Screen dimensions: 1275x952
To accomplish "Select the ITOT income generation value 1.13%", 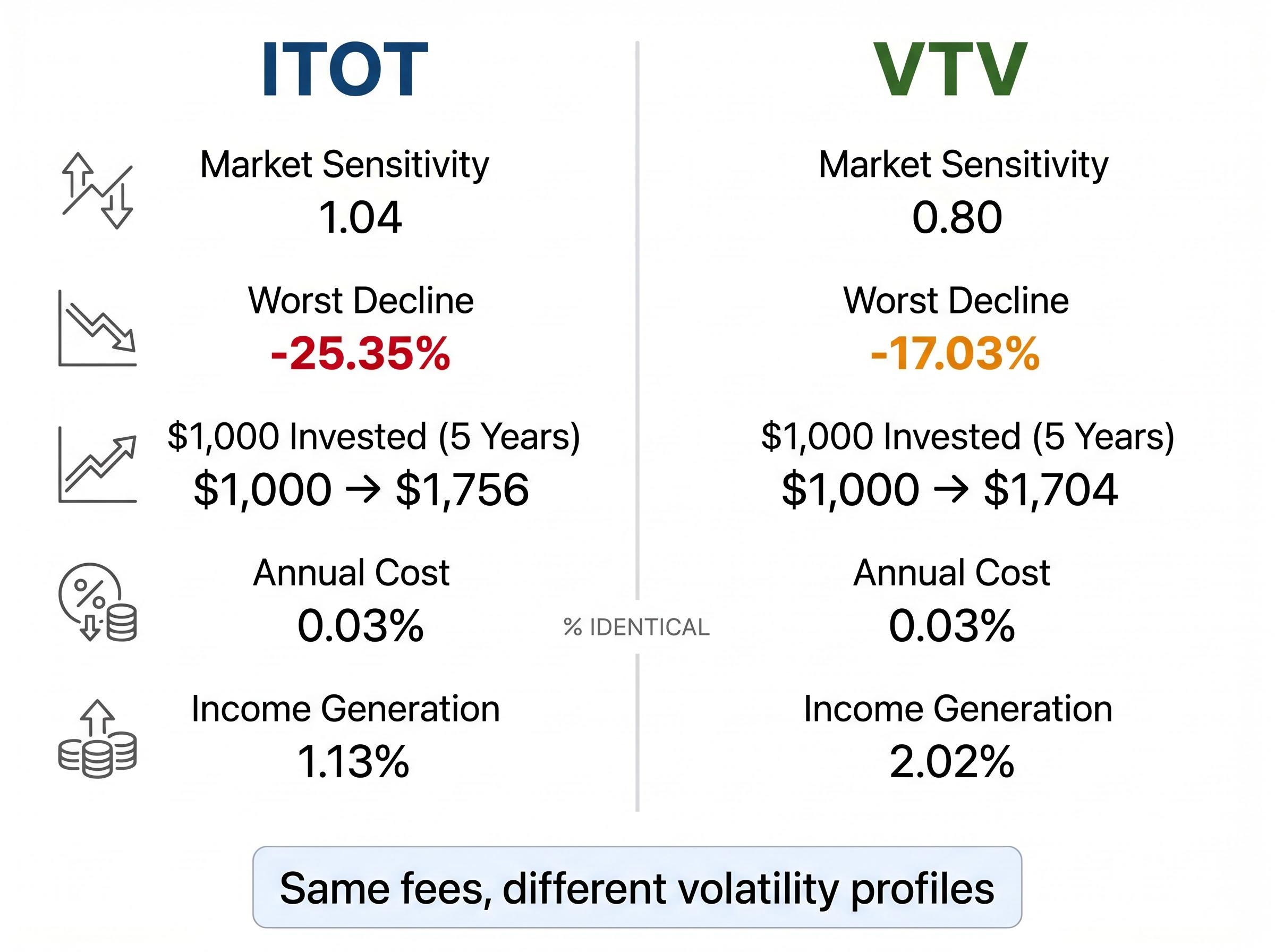I will [353, 762].
